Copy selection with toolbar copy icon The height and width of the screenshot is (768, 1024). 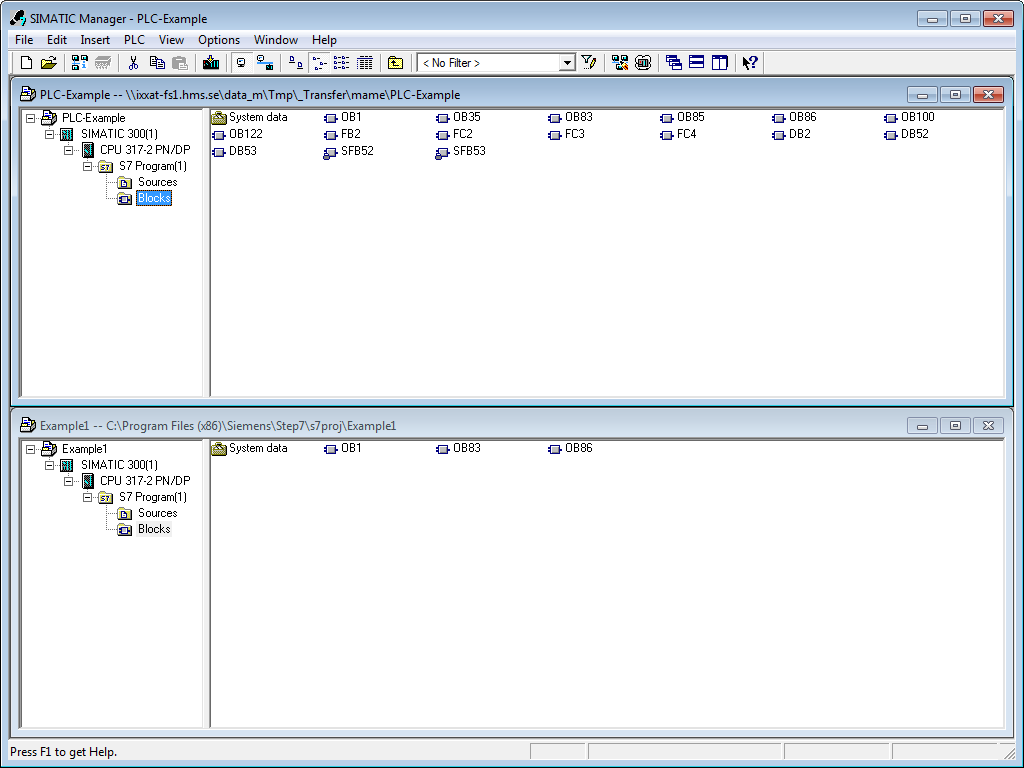(x=157, y=63)
